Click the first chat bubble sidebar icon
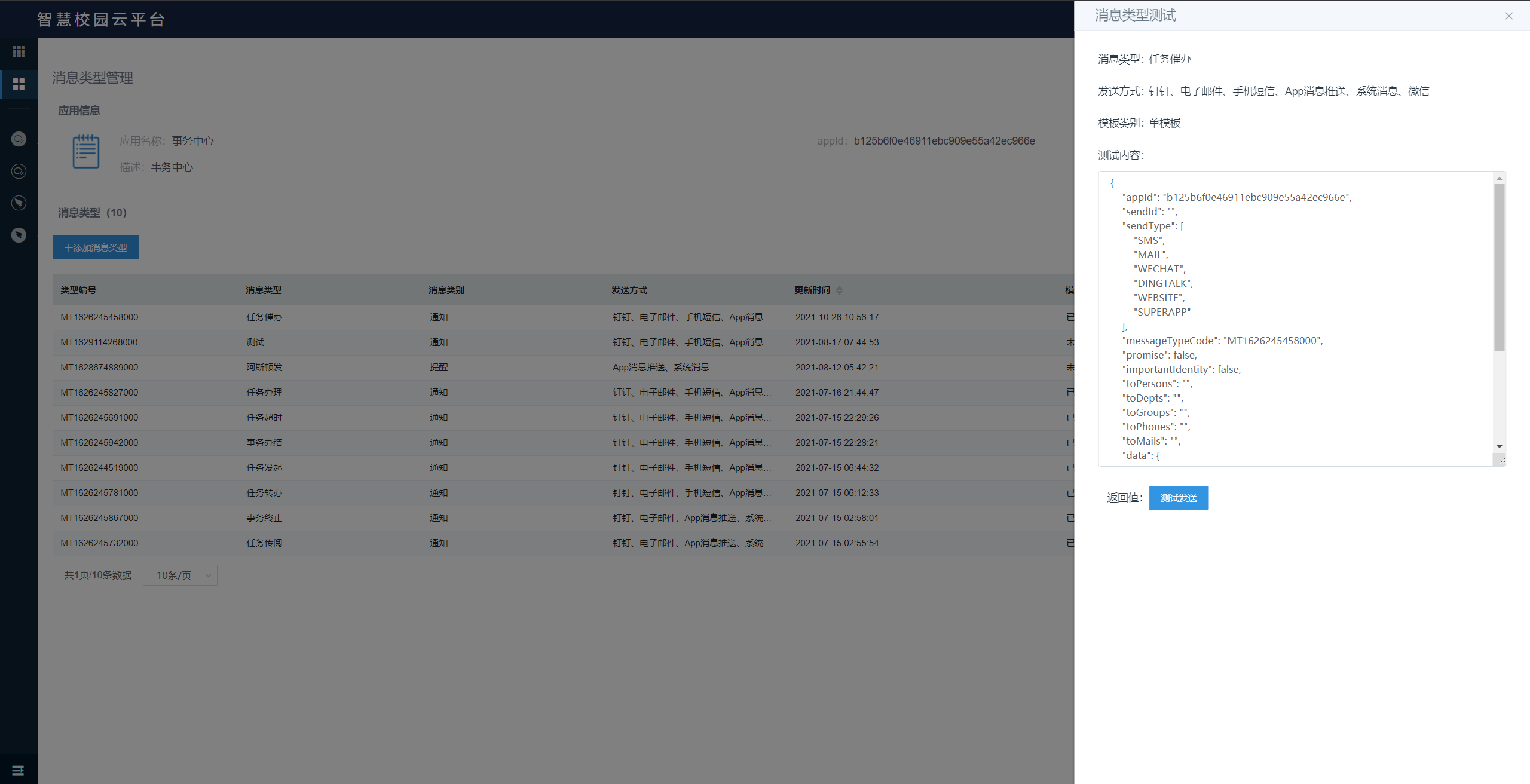This screenshot has width=1530, height=784. [x=19, y=139]
